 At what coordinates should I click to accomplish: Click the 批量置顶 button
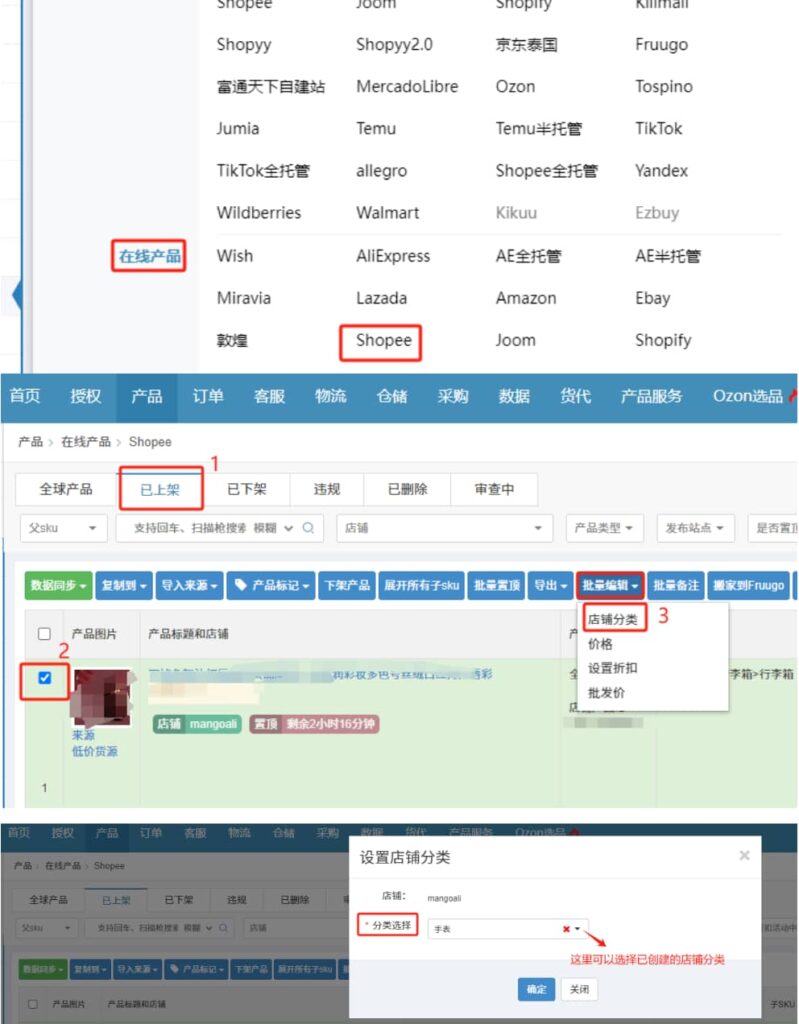(x=496, y=585)
